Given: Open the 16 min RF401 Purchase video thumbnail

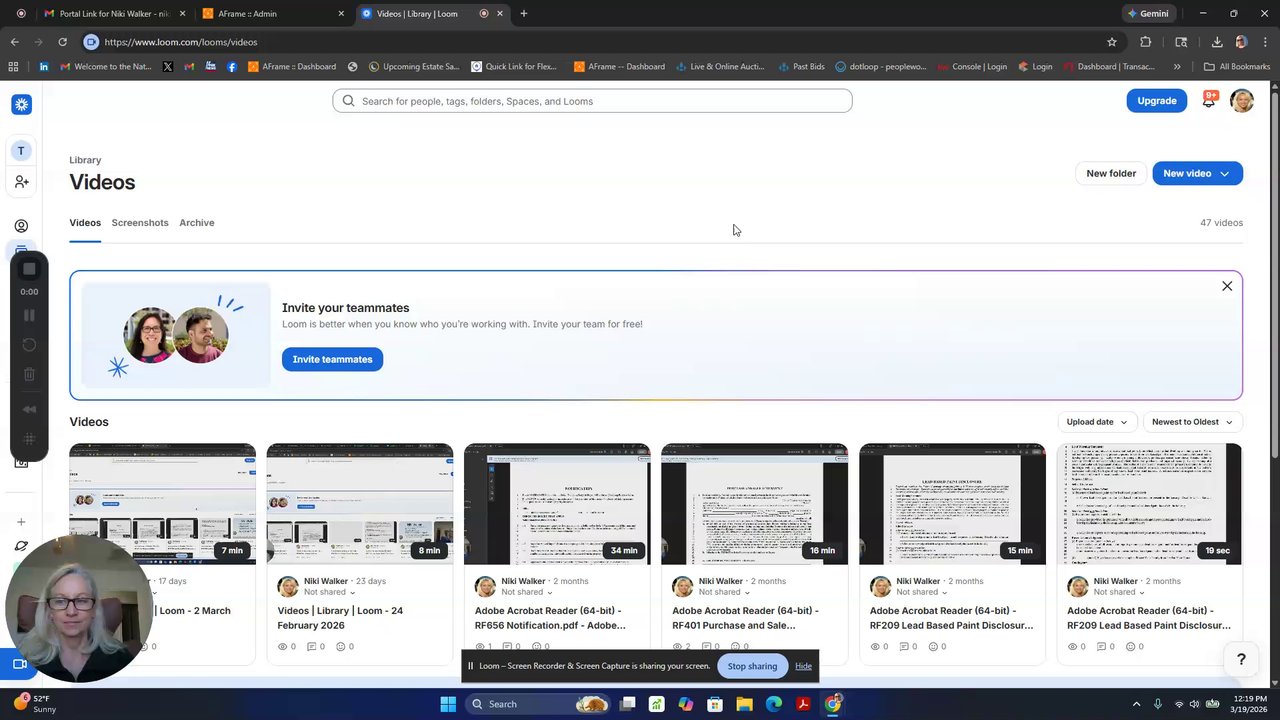Looking at the screenshot, I should tap(755, 504).
